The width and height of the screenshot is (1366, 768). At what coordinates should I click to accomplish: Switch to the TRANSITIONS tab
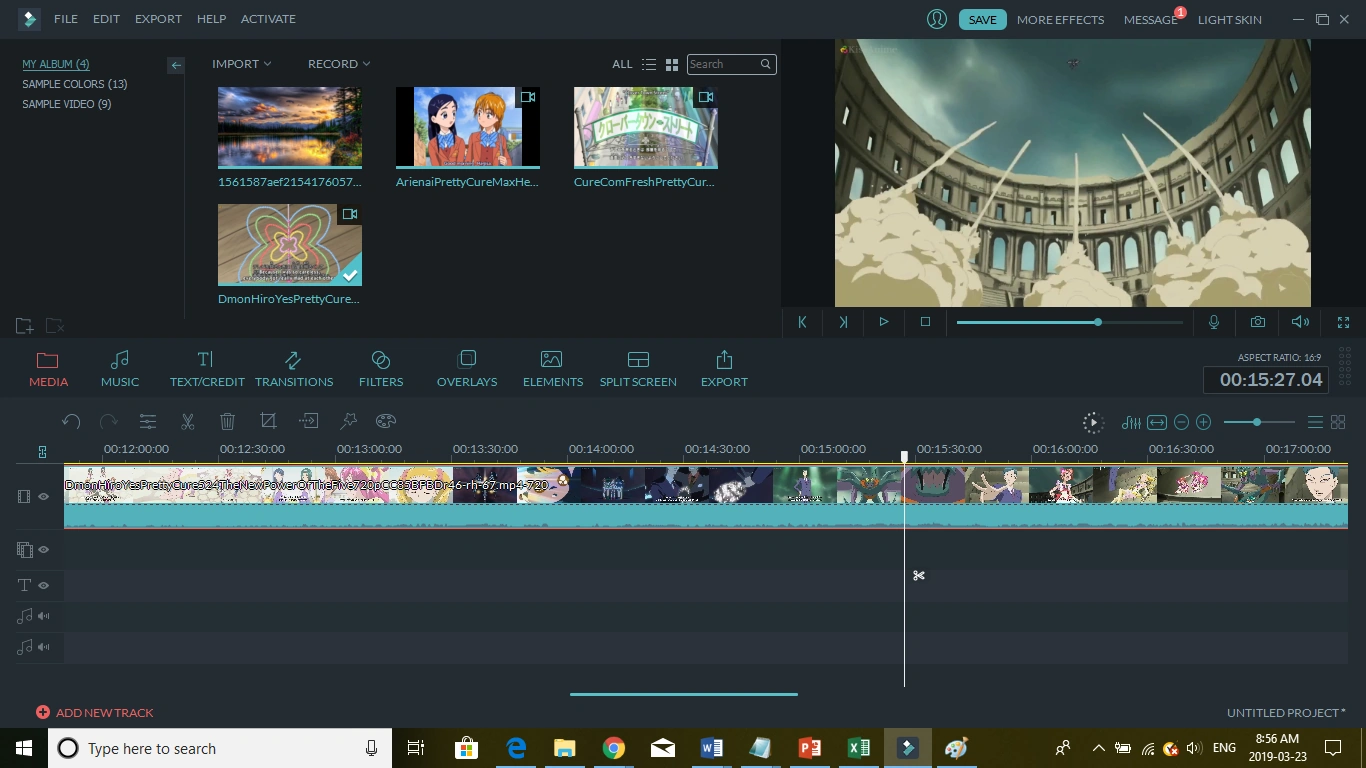[294, 369]
